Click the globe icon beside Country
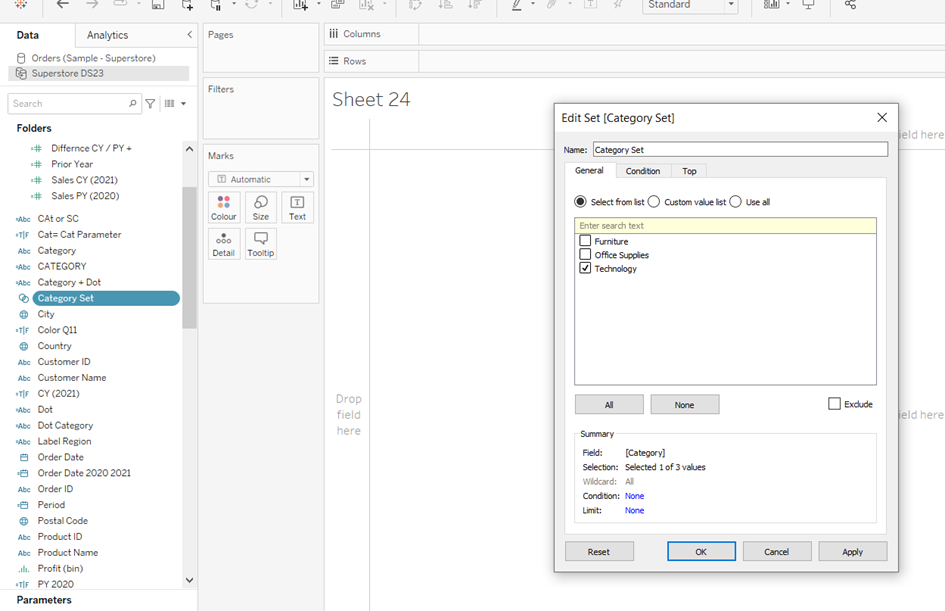 point(24,346)
